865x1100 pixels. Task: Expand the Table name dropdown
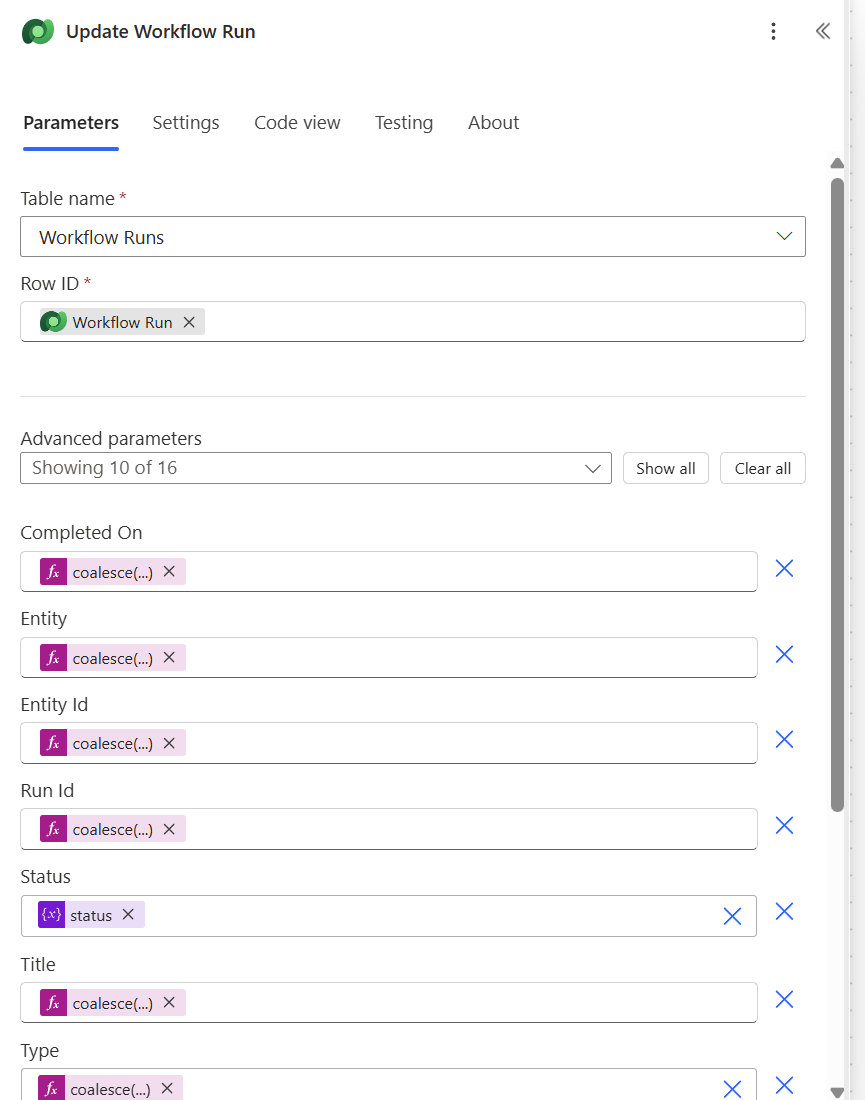click(784, 237)
